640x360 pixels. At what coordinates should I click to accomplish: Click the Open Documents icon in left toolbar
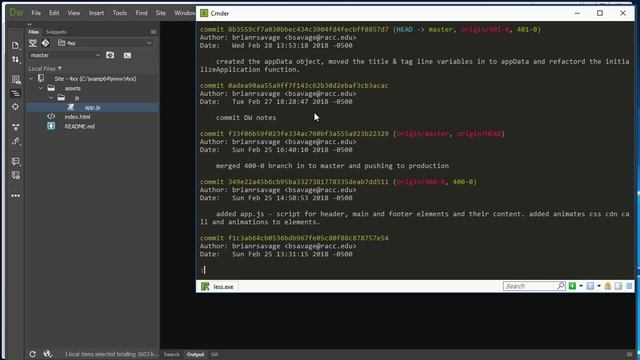[x=16, y=45]
